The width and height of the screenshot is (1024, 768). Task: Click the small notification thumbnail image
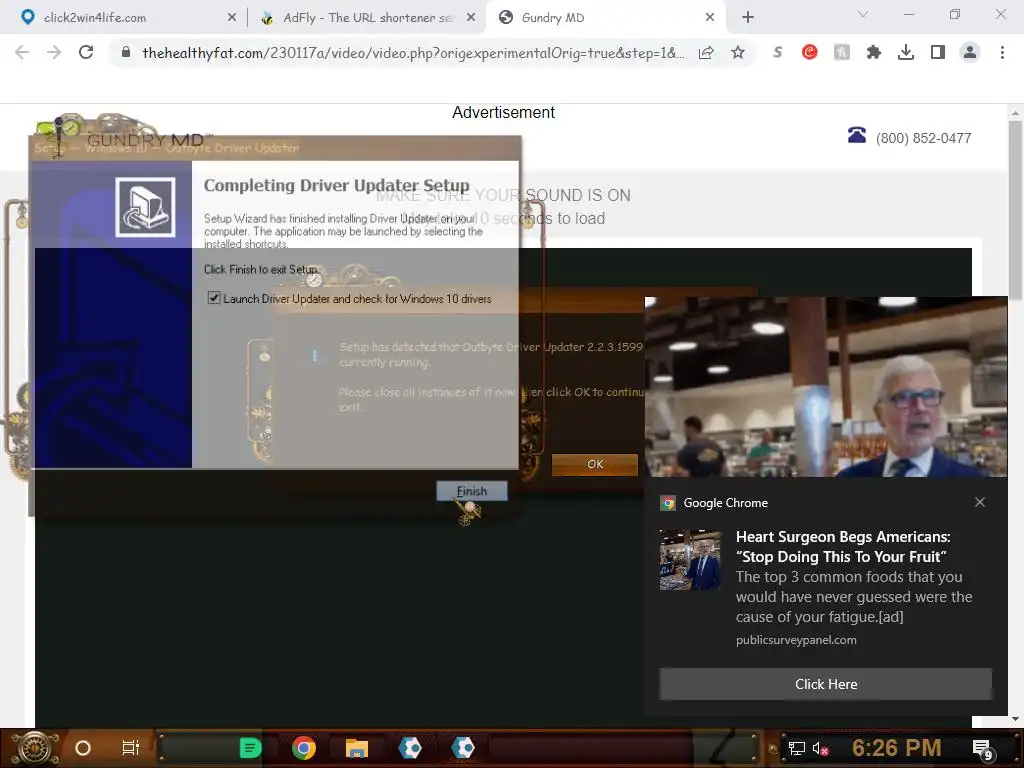(x=690, y=560)
